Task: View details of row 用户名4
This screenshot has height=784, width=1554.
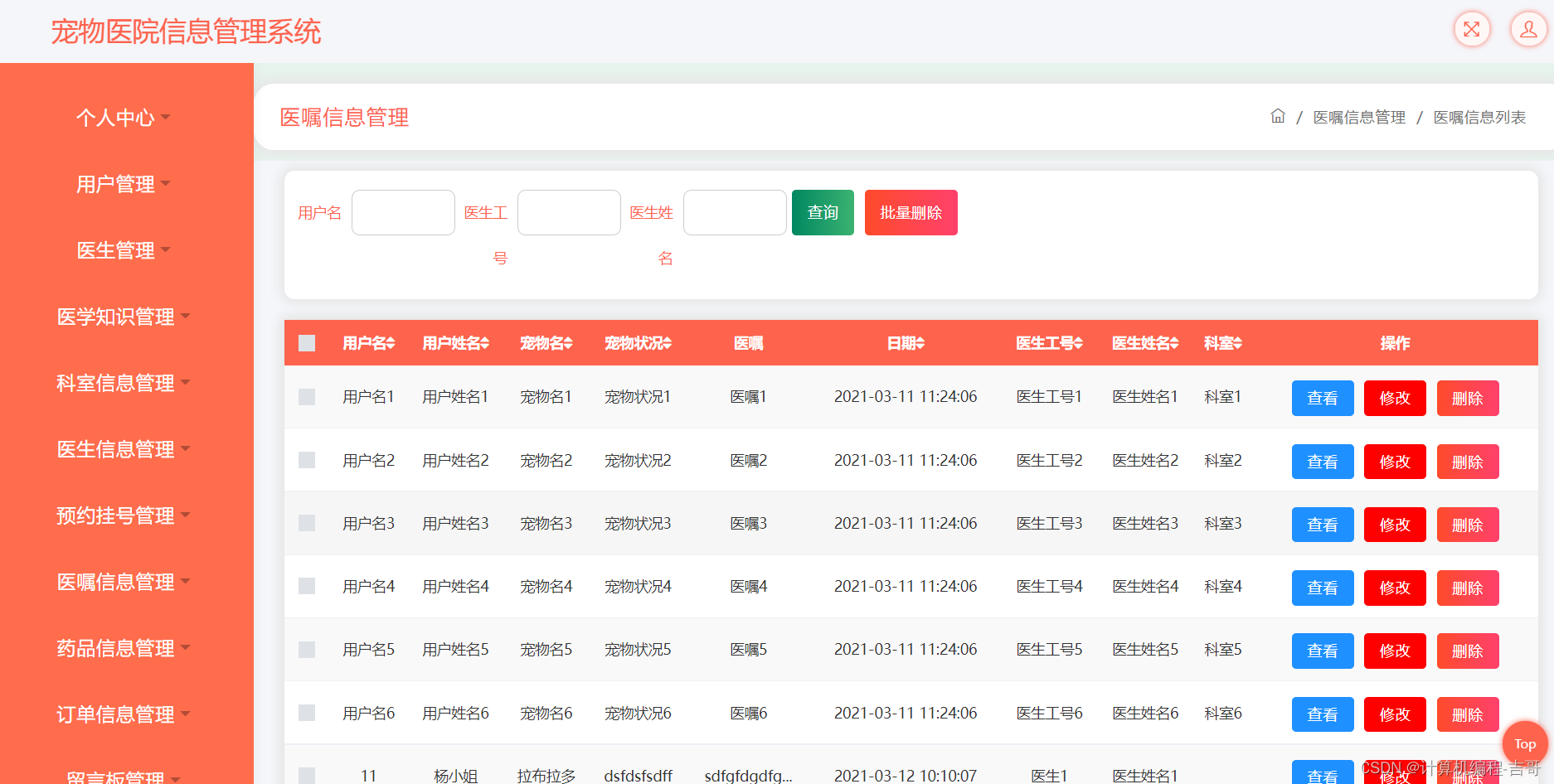Action: [x=1323, y=588]
